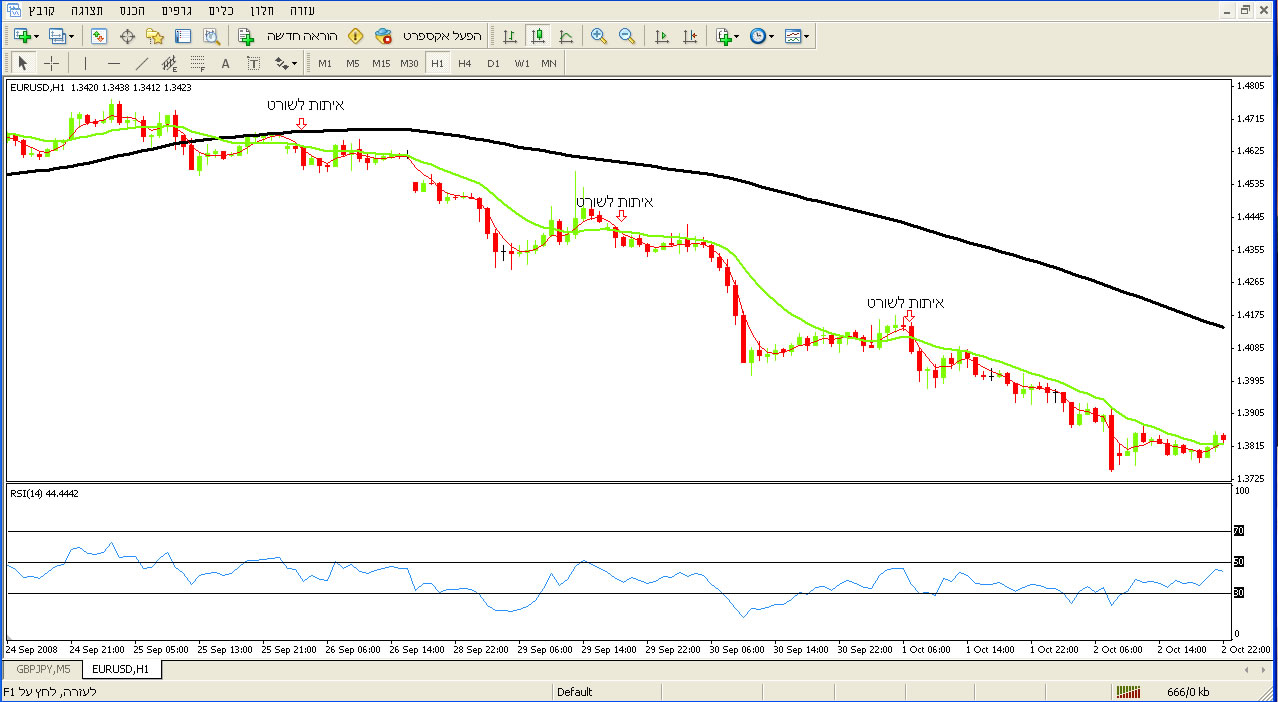Switch chart to candlesticks mode
1278x702 pixels.
tap(538, 36)
